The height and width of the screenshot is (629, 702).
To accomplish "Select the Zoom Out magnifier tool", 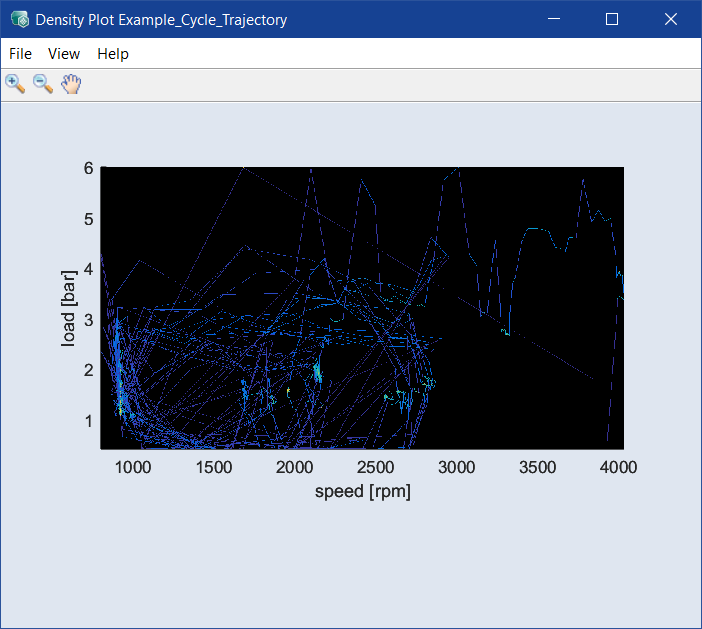I will [x=43, y=84].
